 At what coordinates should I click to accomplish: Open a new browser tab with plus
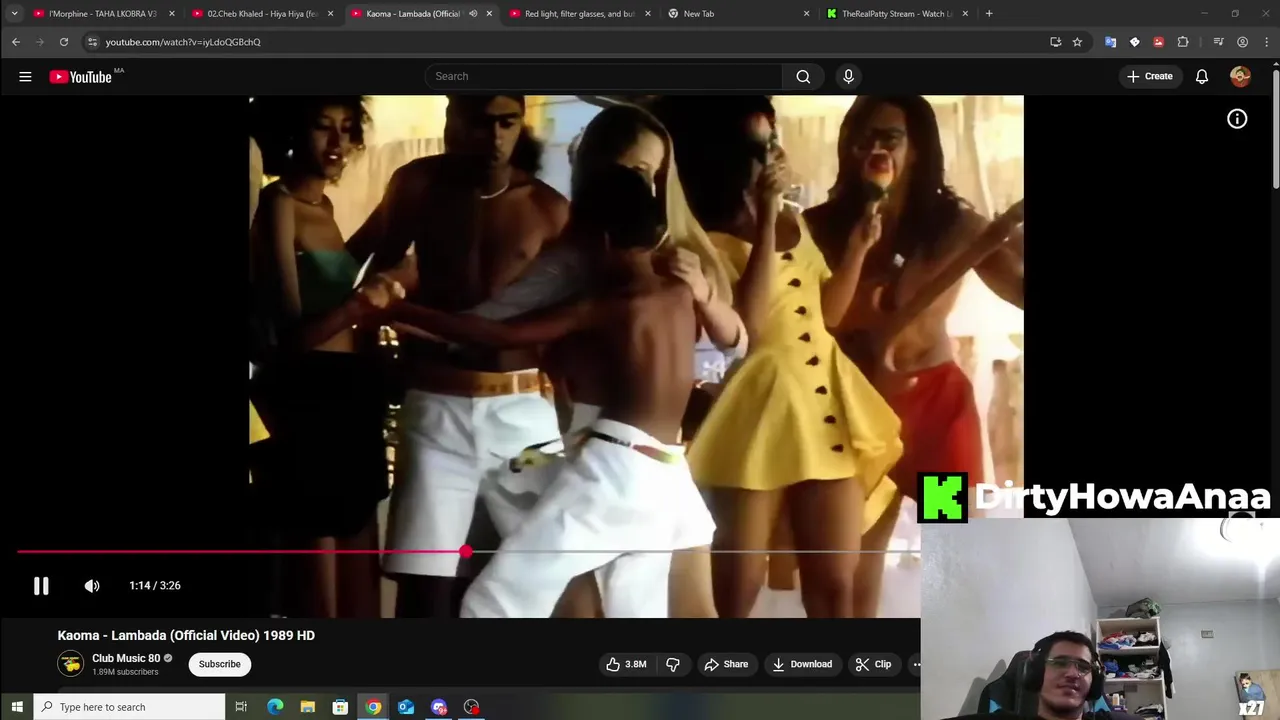click(x=989, y=14)
